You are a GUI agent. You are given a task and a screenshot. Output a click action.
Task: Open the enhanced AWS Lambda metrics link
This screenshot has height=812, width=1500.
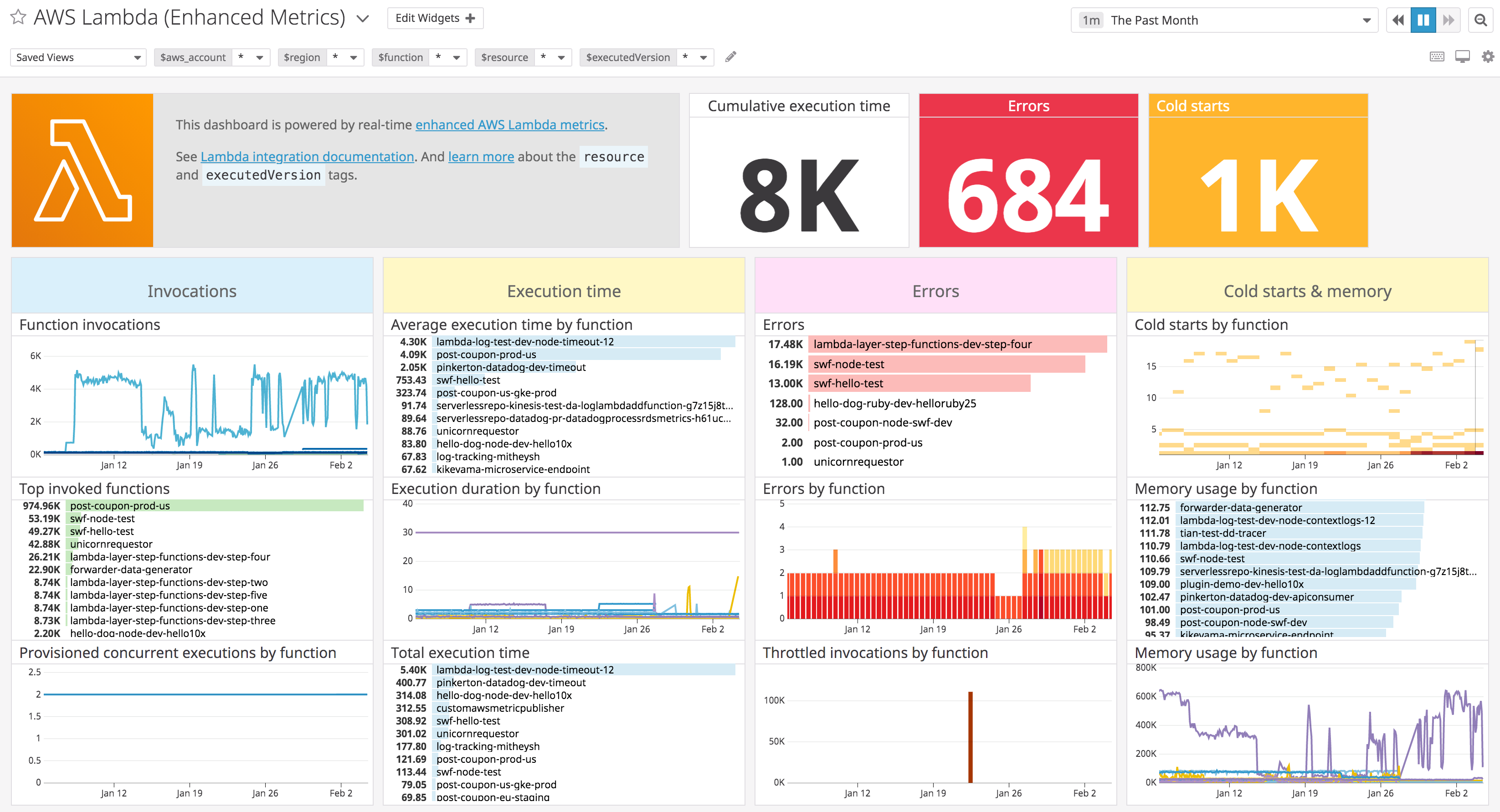coord(509,125)
